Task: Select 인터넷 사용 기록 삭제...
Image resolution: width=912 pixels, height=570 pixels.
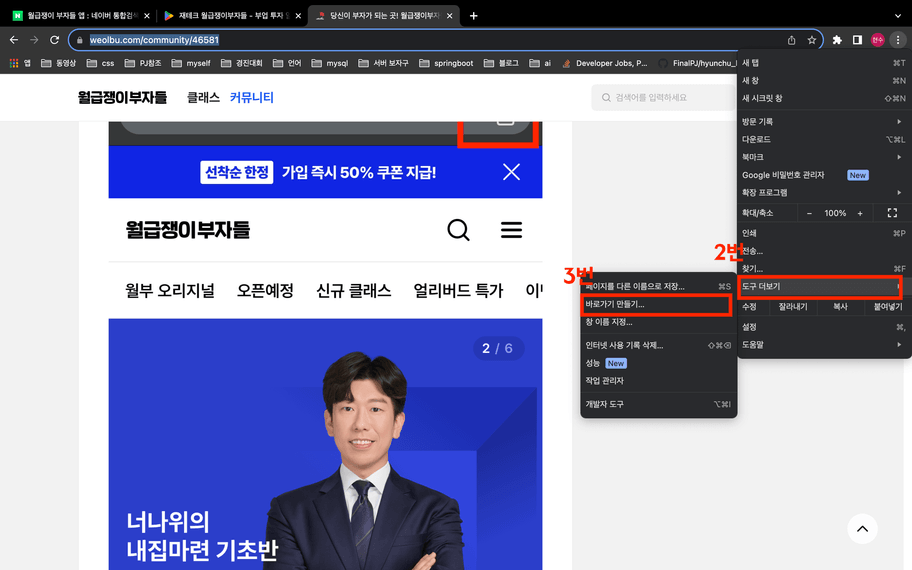Action: [x=658, y=345]
